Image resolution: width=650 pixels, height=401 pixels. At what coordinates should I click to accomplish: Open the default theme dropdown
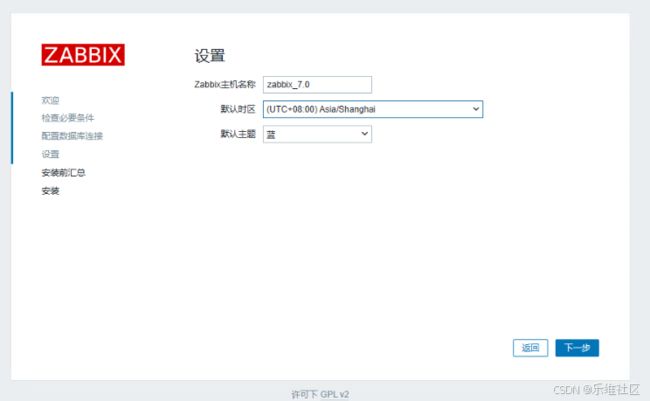(317, 134)
